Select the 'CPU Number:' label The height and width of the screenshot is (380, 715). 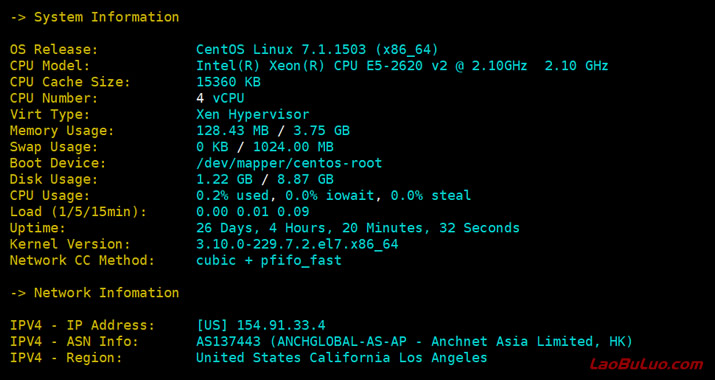54,98
